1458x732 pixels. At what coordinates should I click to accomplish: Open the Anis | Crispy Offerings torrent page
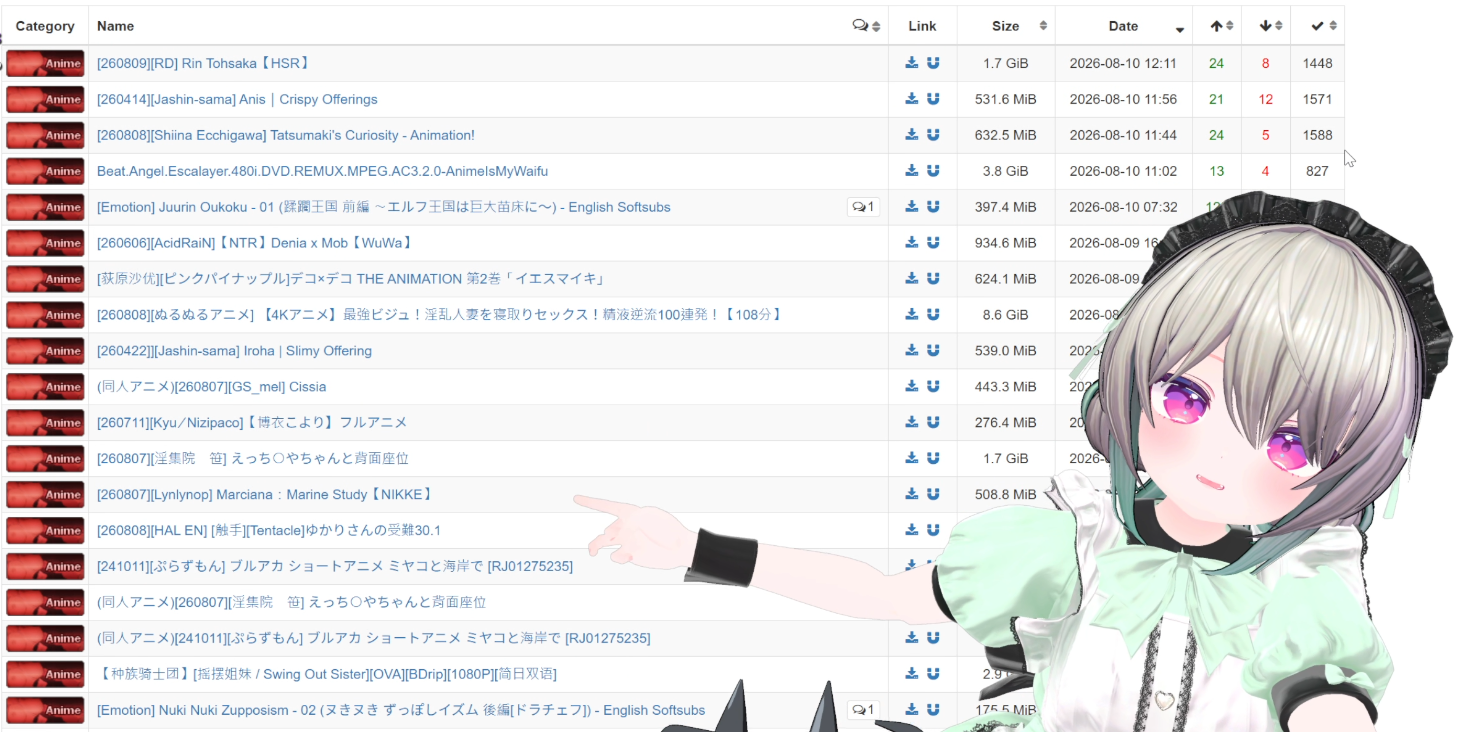pos(237,99)
